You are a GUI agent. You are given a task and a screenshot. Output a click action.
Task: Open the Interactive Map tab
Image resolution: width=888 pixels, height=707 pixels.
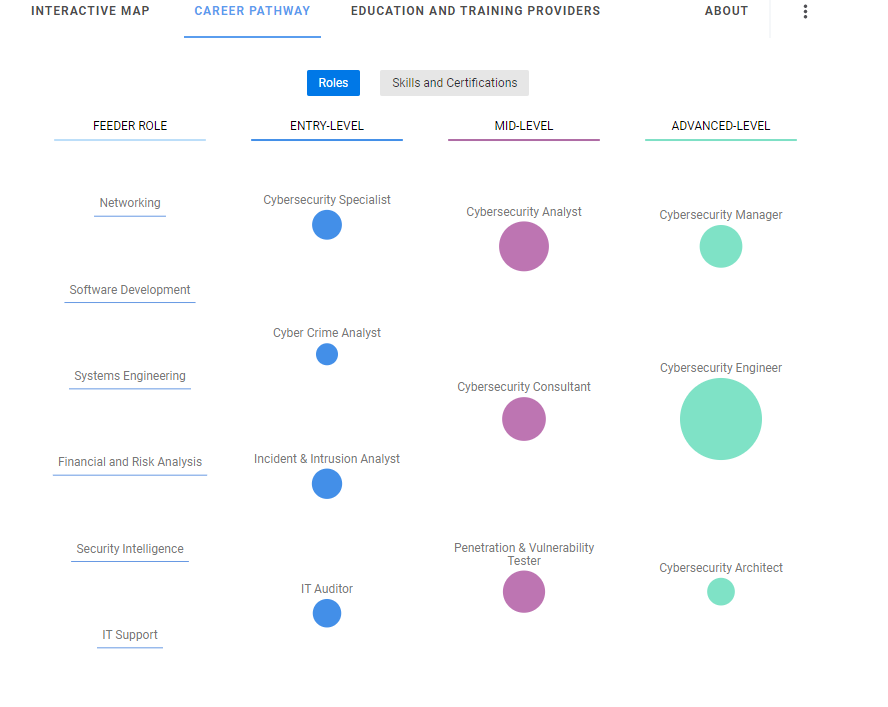pyautogui.click(x=90, y=11)
